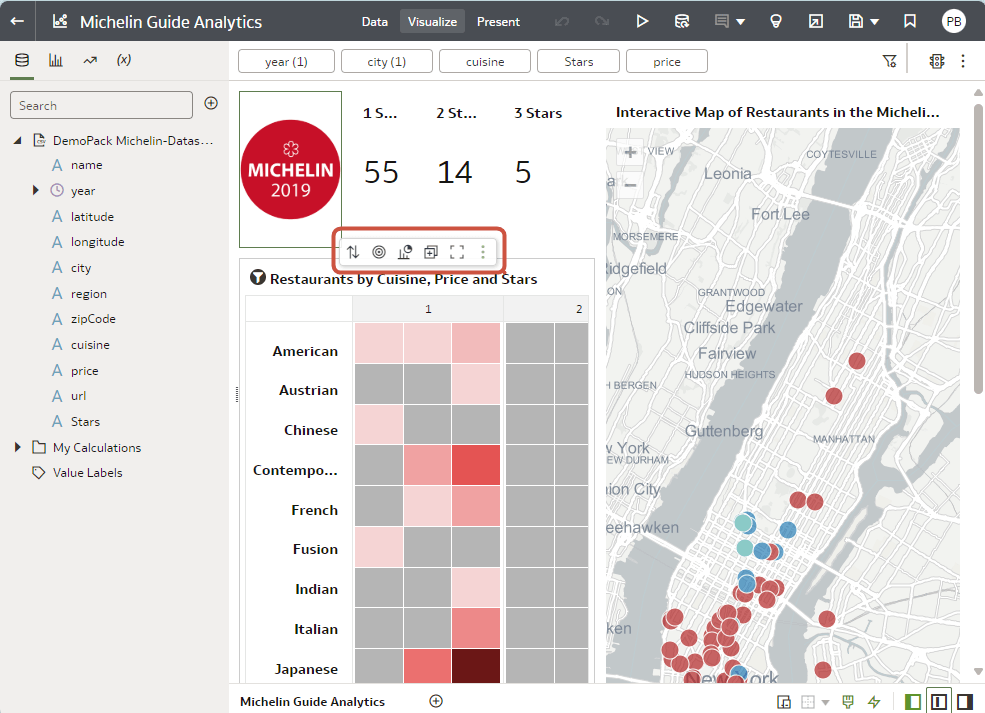Zoom in on the map with the plus button
This screenshot has height=713, width=985.
pyautogui.click(x=630, y=152)
